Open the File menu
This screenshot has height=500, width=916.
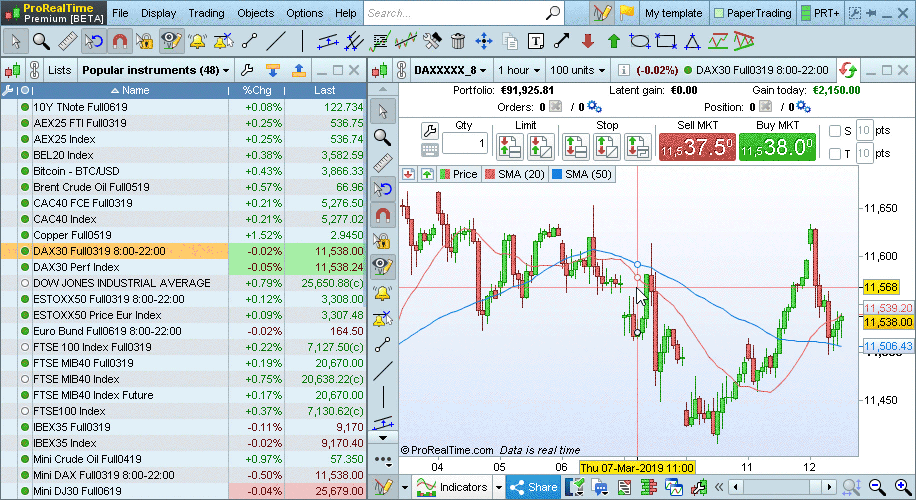[120, 13]
